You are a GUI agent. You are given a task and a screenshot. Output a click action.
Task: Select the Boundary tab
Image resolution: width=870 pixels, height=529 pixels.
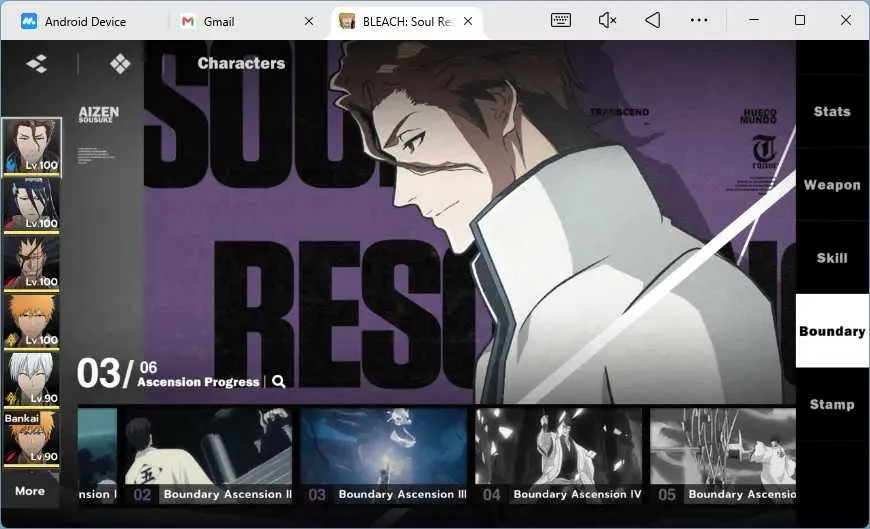832,331
